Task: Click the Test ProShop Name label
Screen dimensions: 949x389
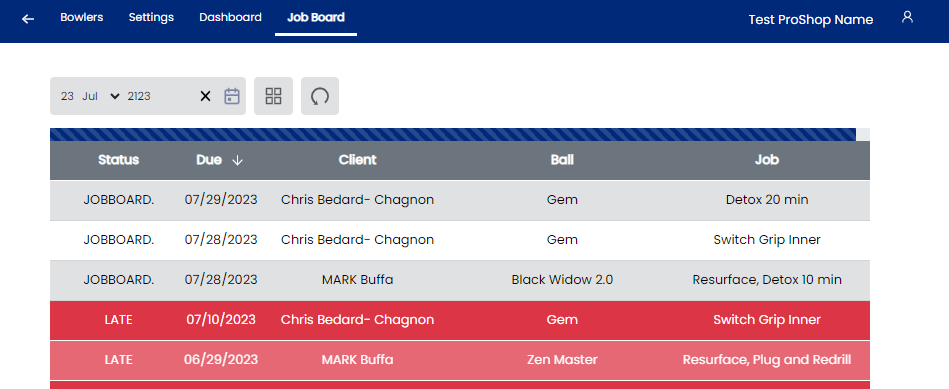Action: 811,20
